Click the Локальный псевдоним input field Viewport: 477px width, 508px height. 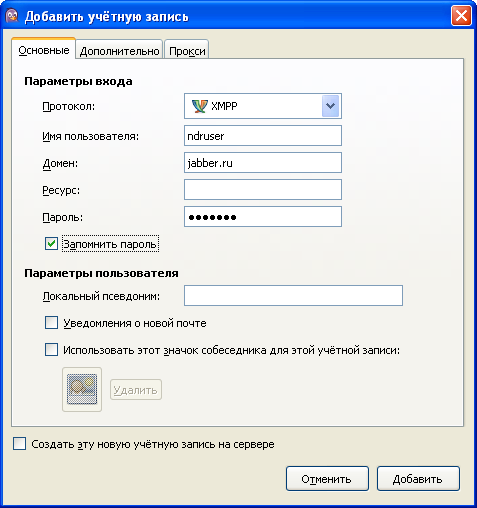tap(293, 295)
